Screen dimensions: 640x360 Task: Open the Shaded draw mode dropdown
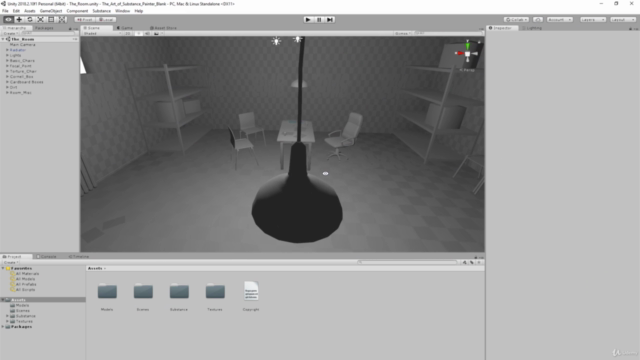tap(102, 33)
